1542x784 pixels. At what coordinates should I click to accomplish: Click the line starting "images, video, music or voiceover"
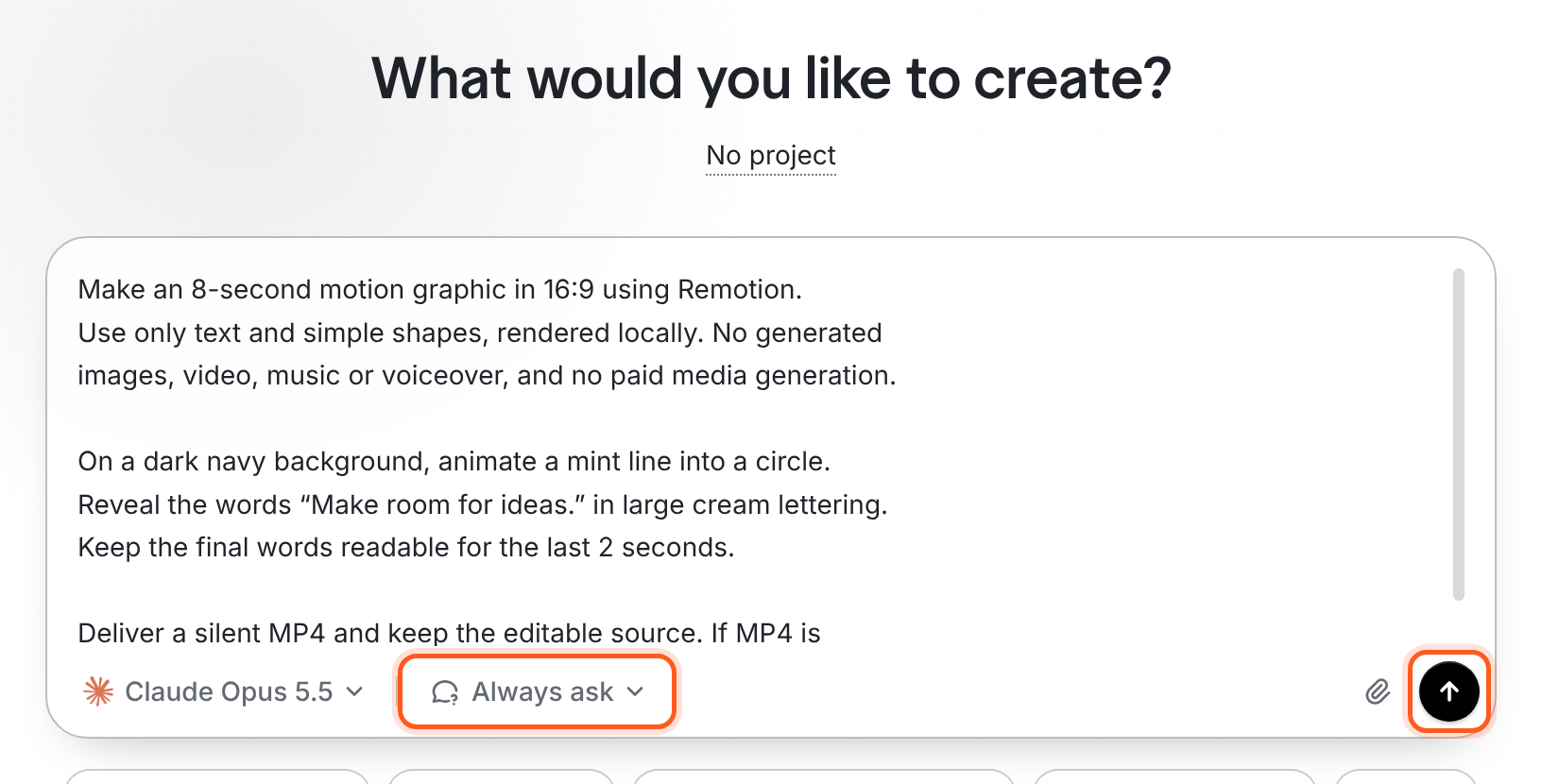pos(487,375)
